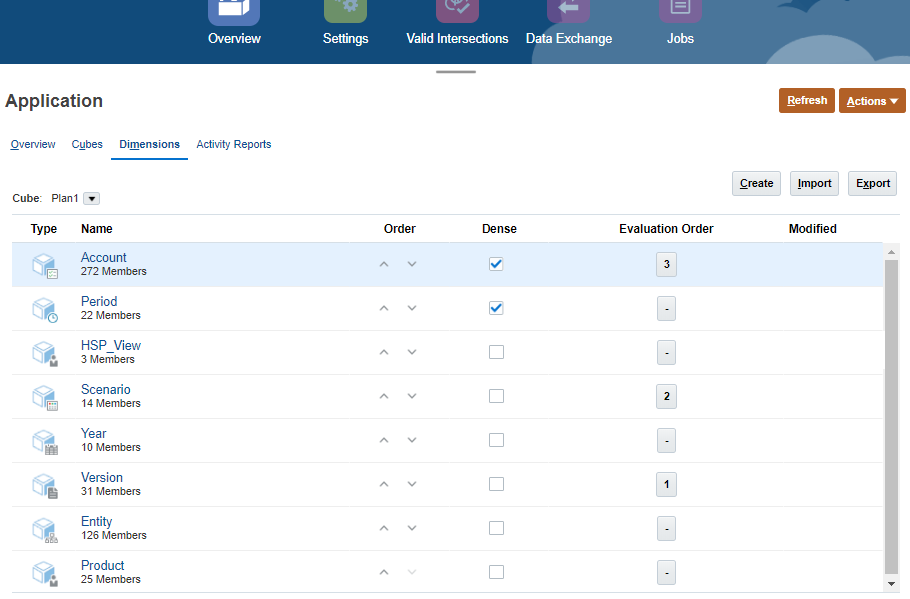Move the Scenario dimension up in order
This screenshot has height=599, width=910.
click(x=383, y=397)
